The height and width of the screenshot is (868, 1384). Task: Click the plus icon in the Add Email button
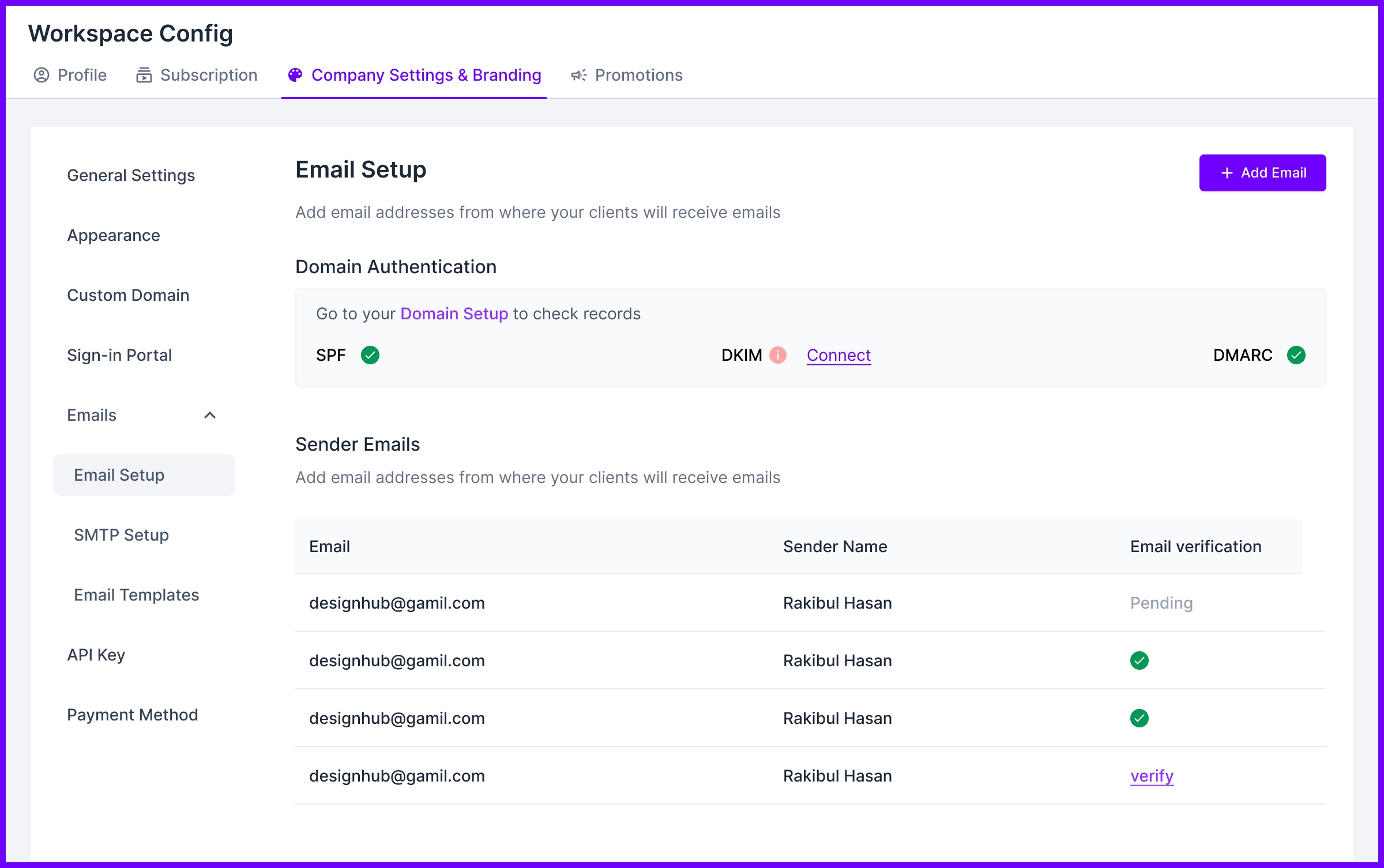(1227, 172)
